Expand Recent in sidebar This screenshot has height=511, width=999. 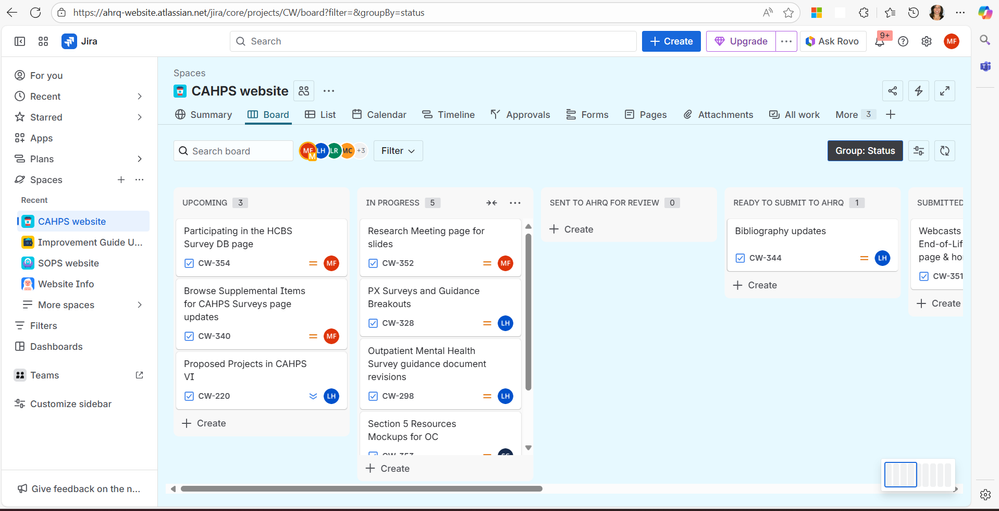140,96
